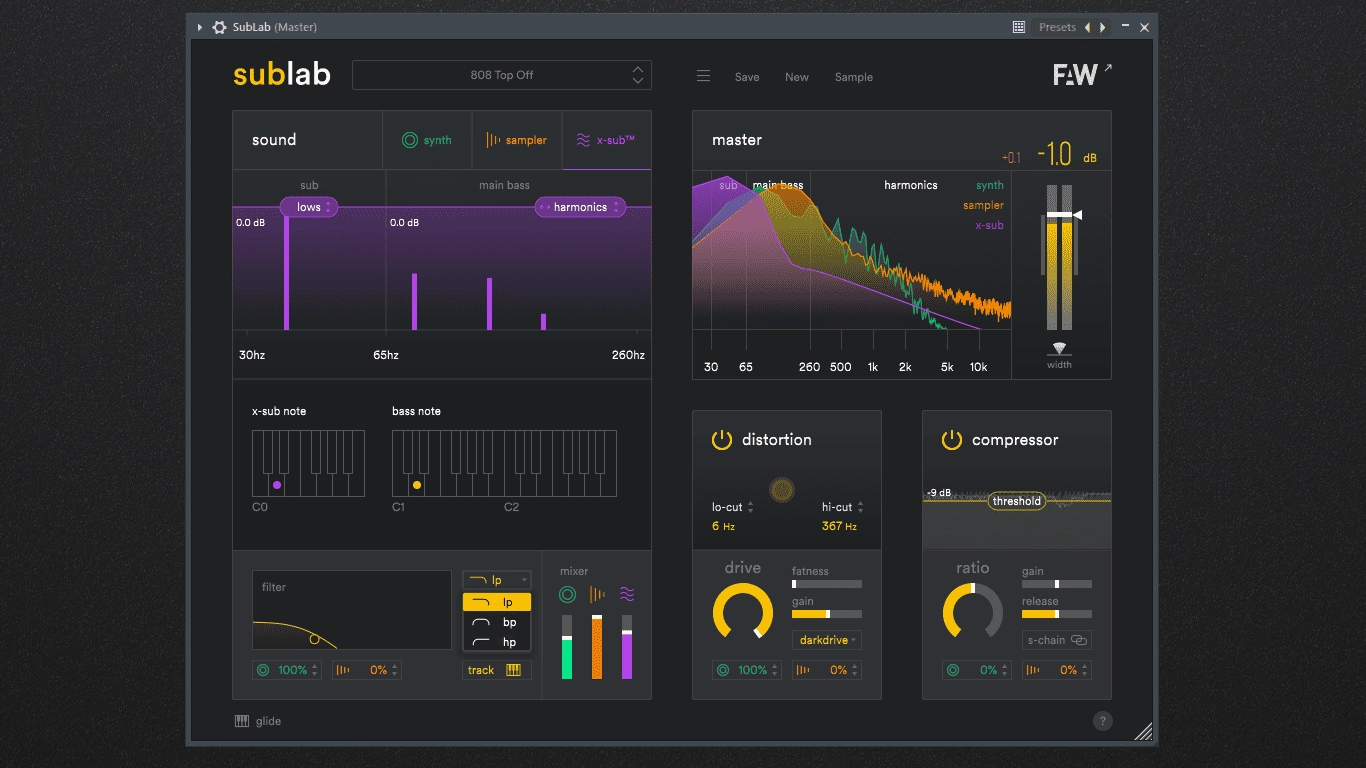The height and width of the screenshot is (768, 1366).
Task: Toggle the s-chain sidechain button
Action: [1057, 640]
